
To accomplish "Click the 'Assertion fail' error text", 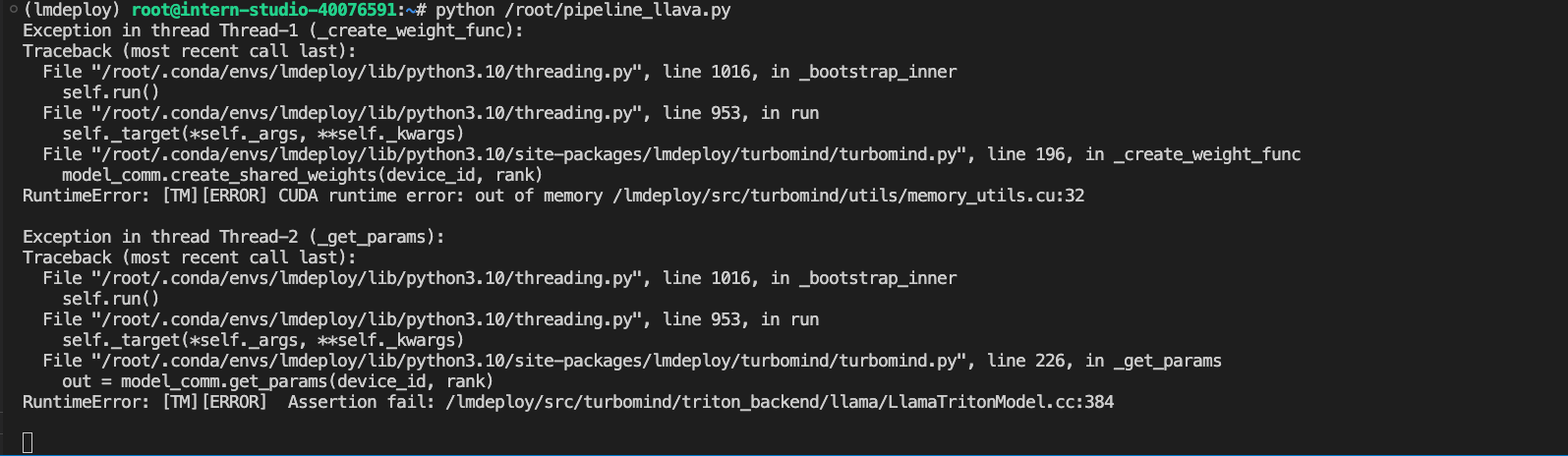I will tap(361, 402).
